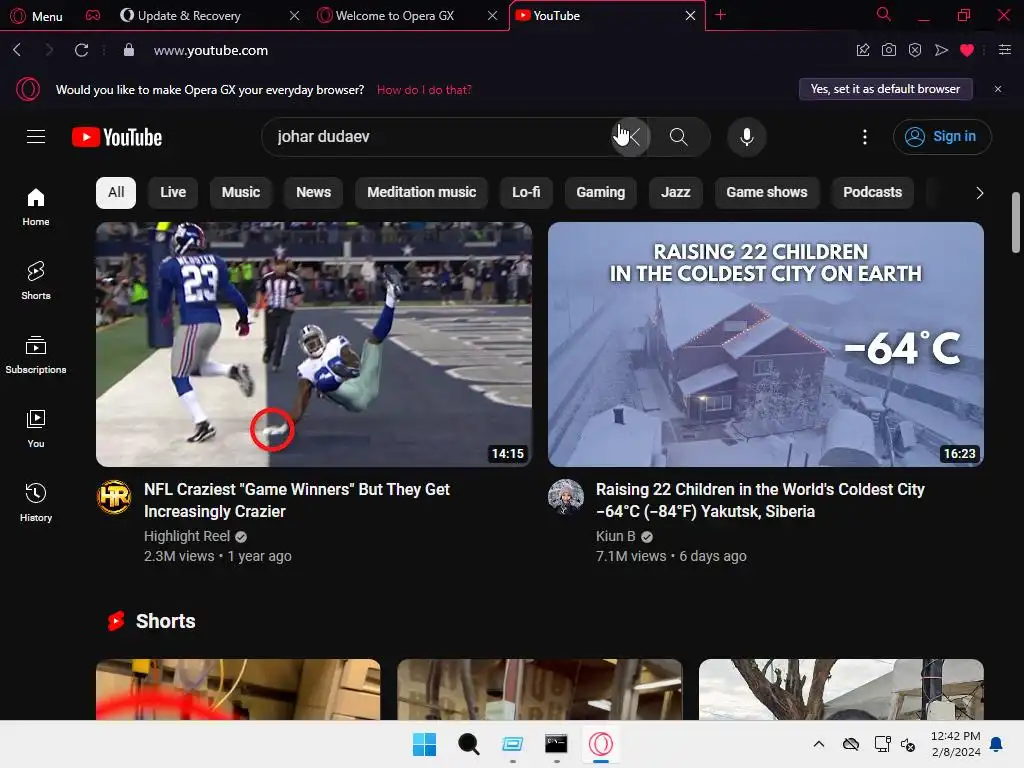Click the Sign in button
1024x768 pixels.
(x=942, y=136)
